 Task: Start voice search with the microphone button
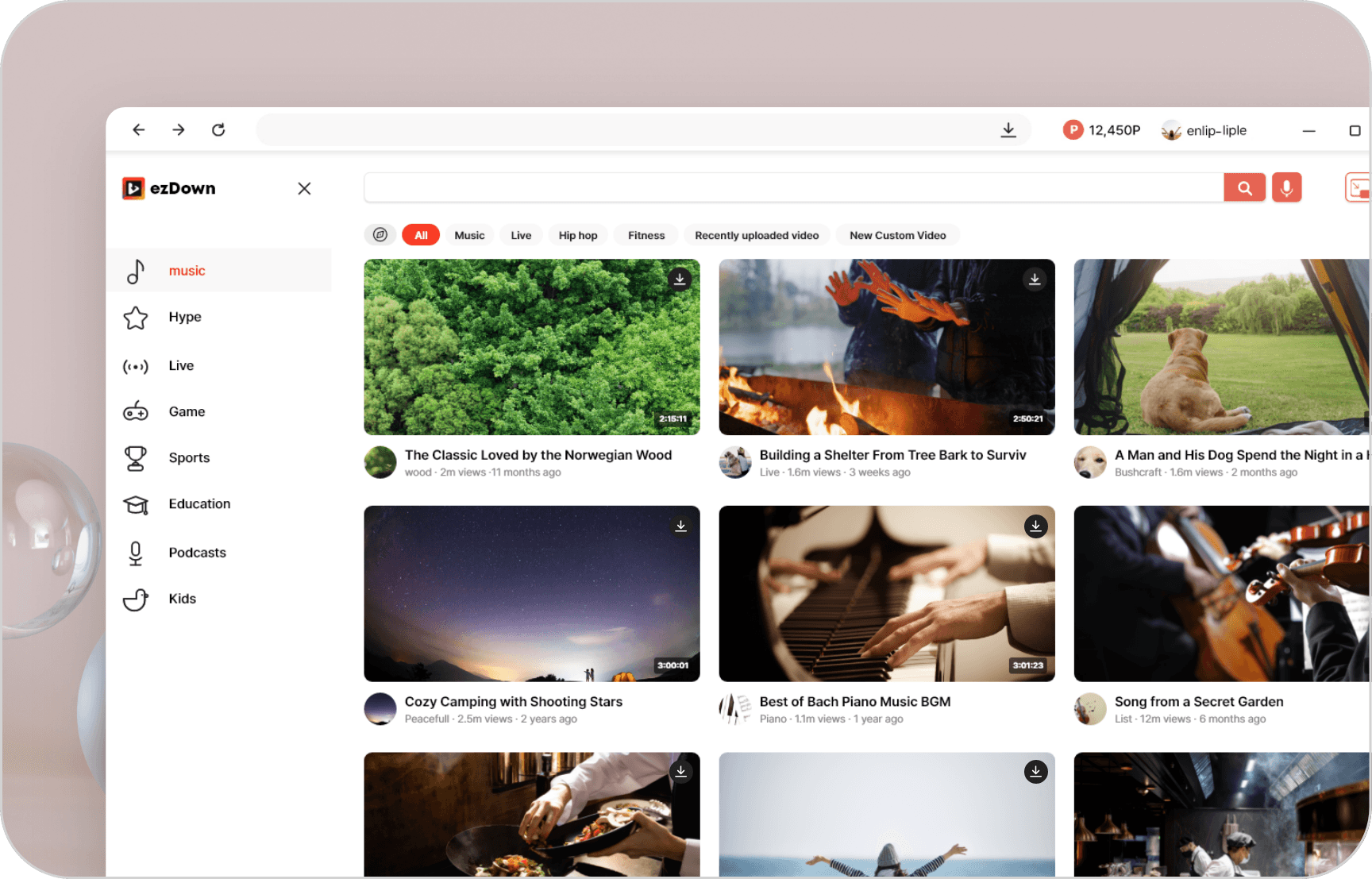click(1286, 187)
